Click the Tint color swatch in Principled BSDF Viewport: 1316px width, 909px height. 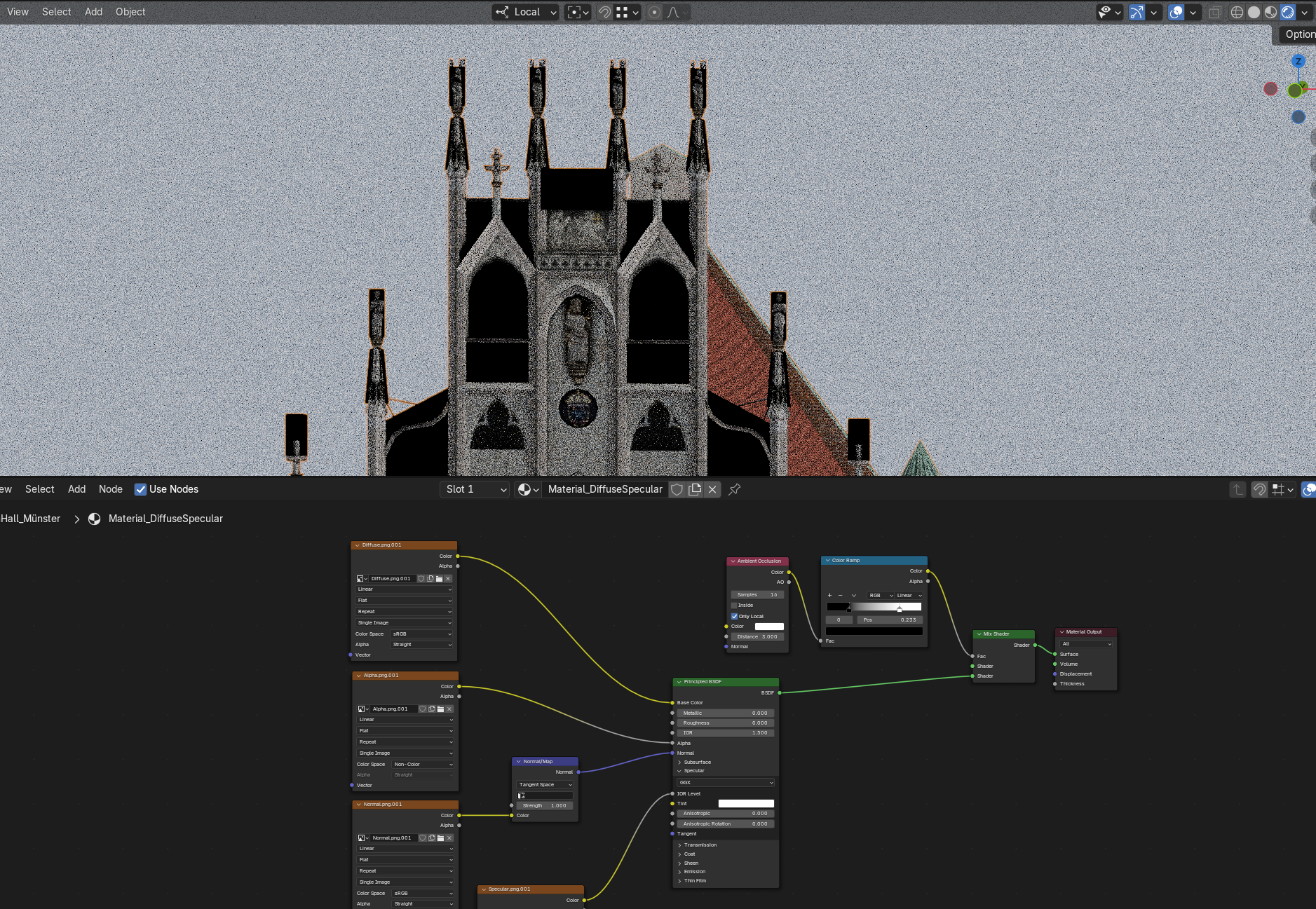coord(746,804)
